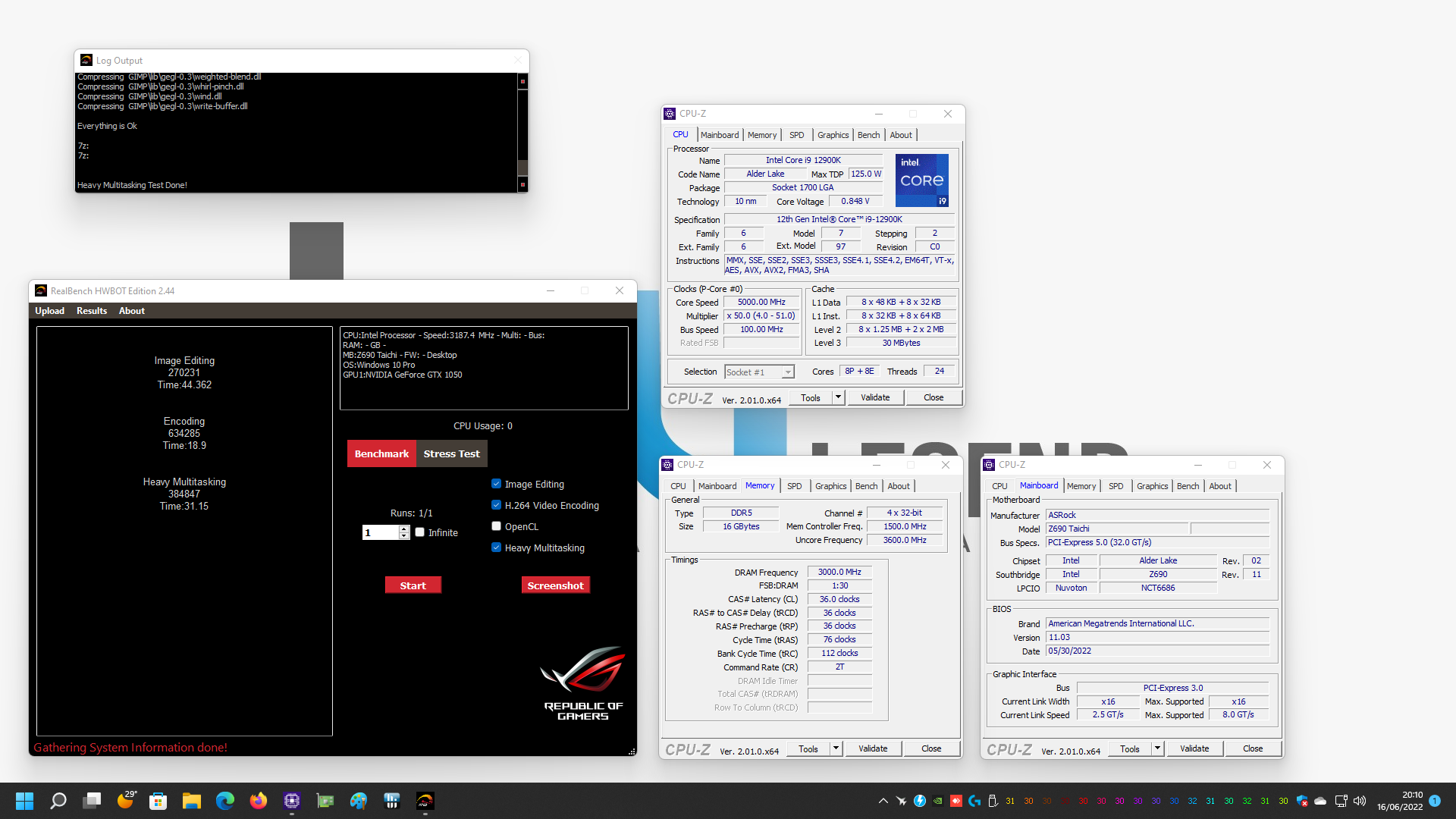Open taskbar Search
This screenshot has height=819, width=1456.
point(58,801)
